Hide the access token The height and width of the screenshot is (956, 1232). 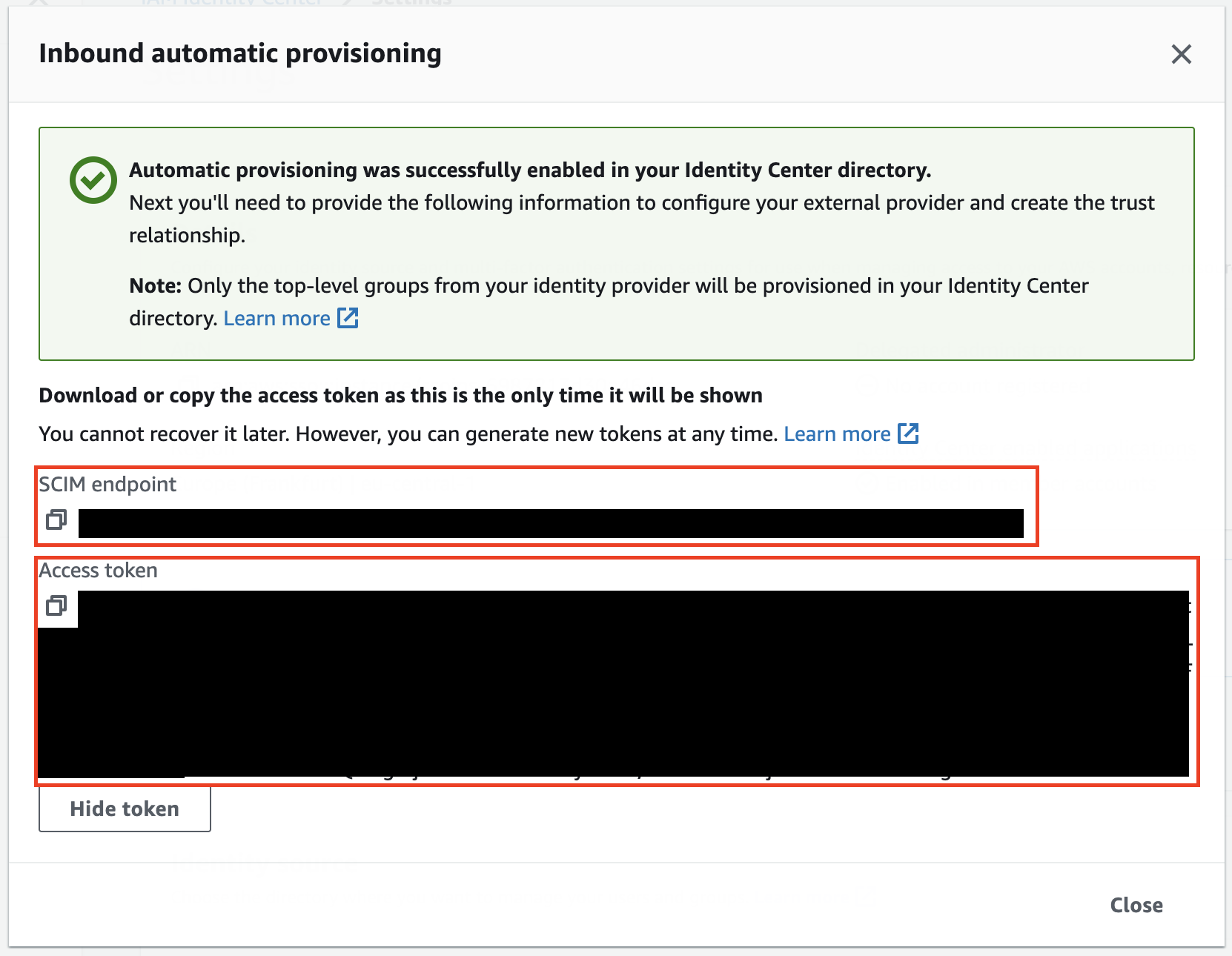(125, 809)
